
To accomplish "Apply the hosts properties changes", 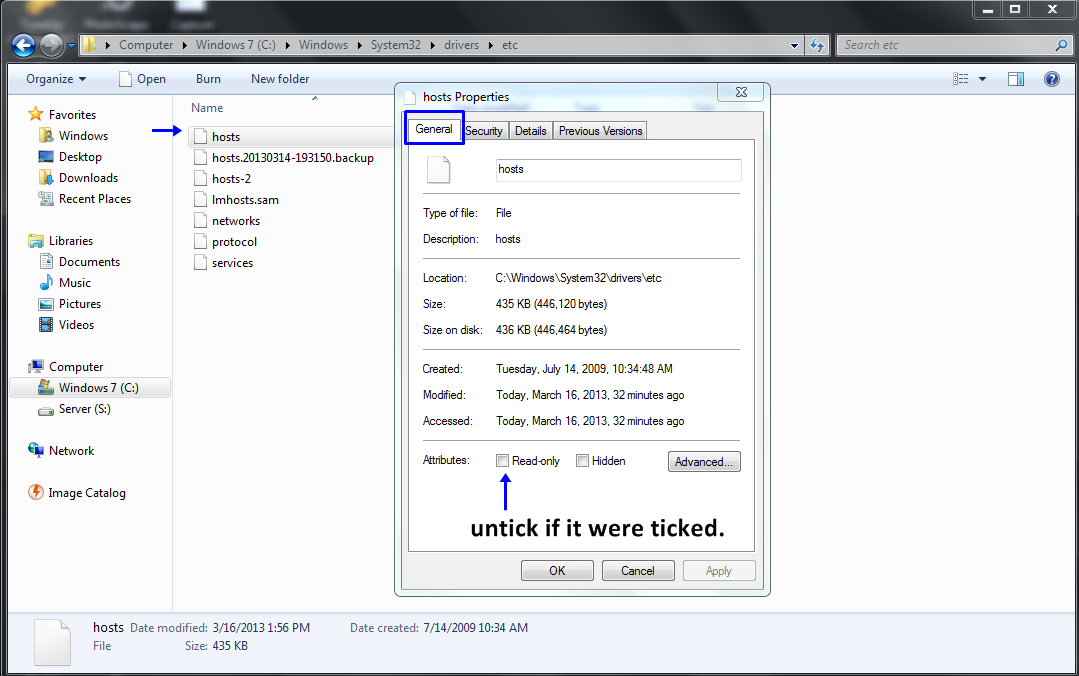I will point(719,570).
